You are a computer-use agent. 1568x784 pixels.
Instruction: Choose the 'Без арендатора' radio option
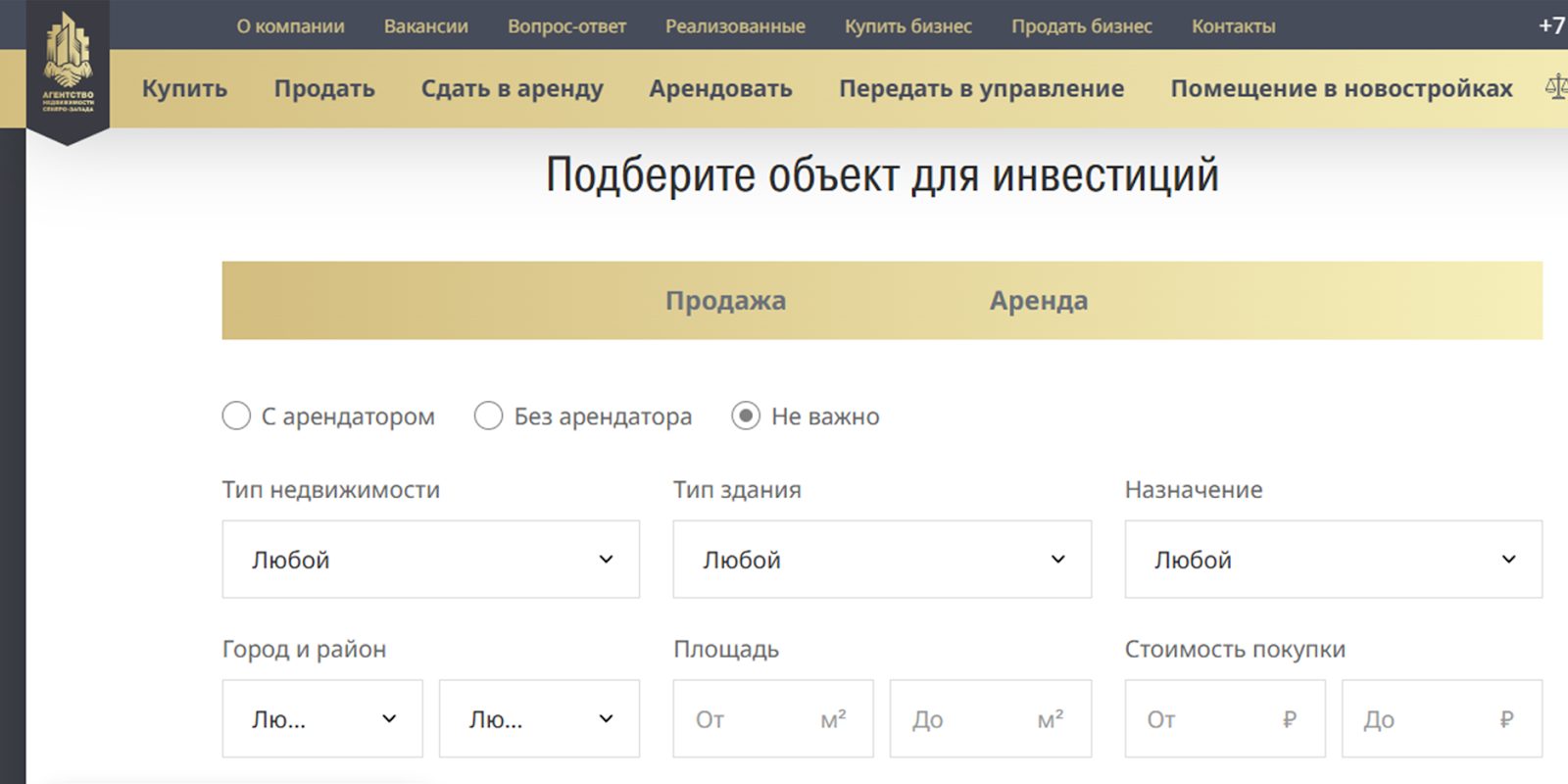(489, 416)
